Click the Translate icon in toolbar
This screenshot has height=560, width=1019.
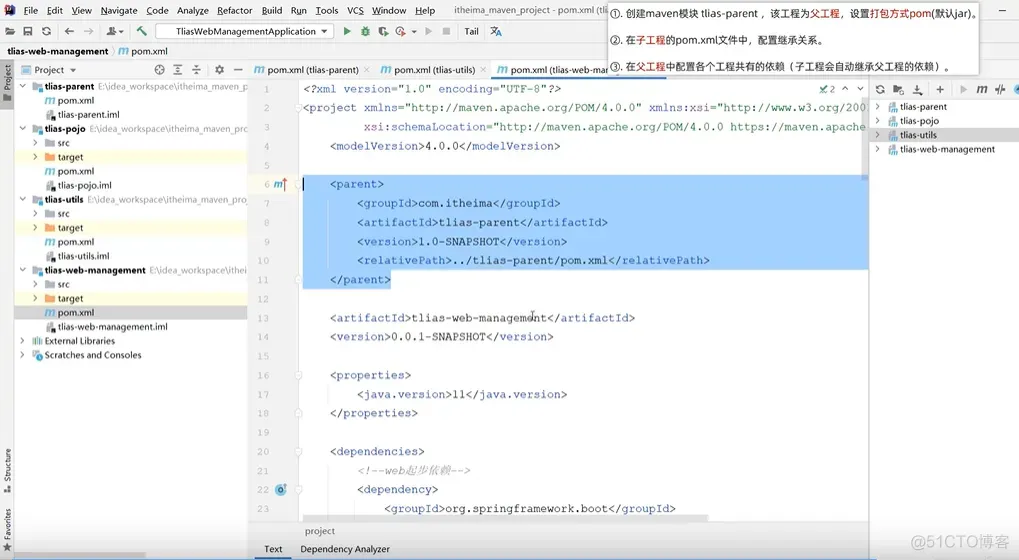click(x=496, y=31)
